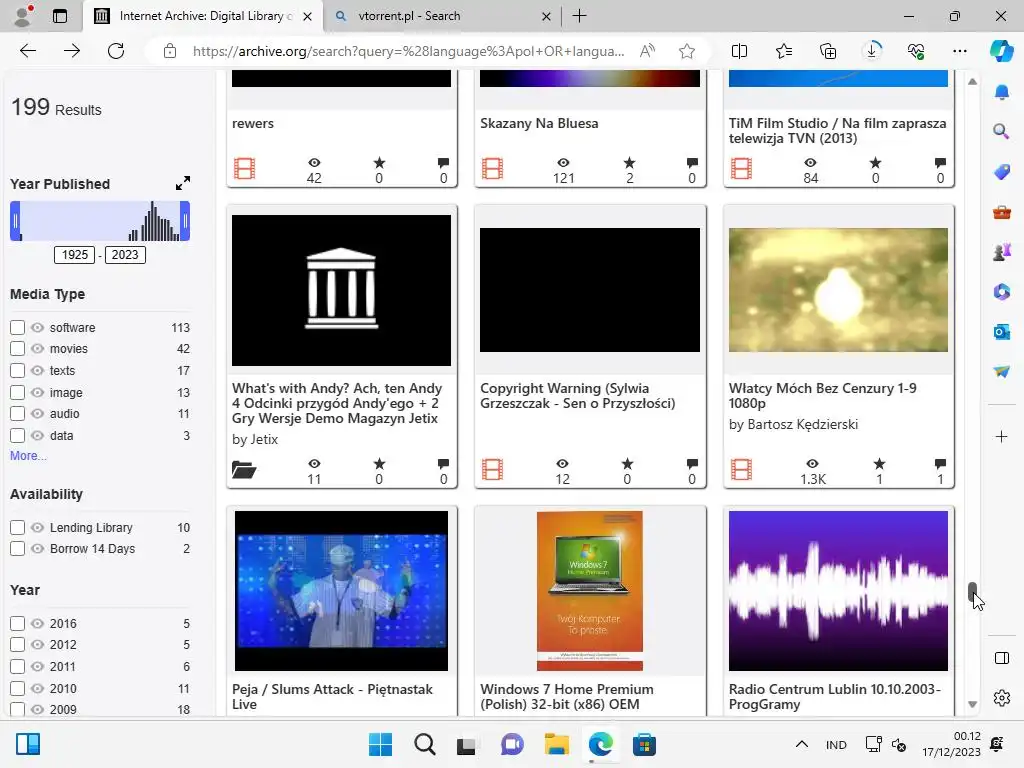Show hidden system tray icons chevron
The height and width of the screenshot is (768, 1024).
click(x=801, y=744)
